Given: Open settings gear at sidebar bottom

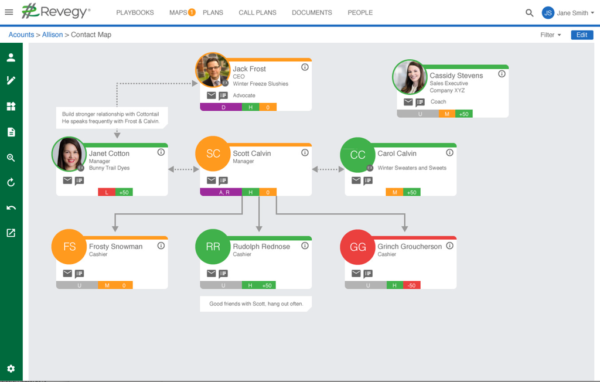Looking at the screenshot, I should pyautogui.click(x=11, y=368).
